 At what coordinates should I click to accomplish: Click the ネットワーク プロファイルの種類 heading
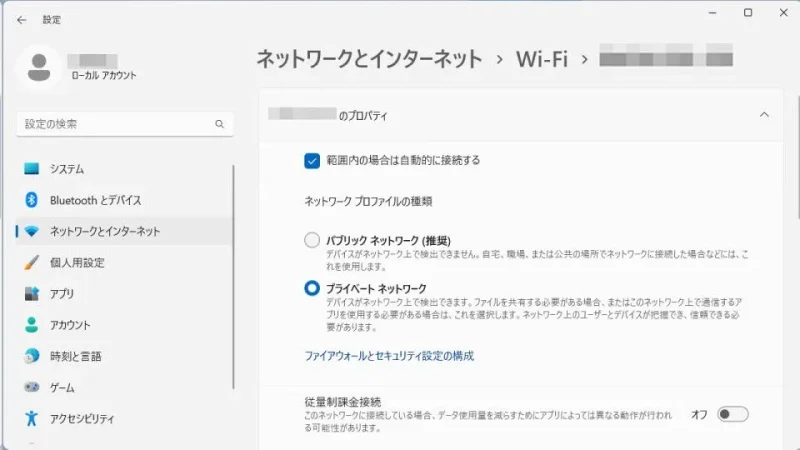[368, 202]
